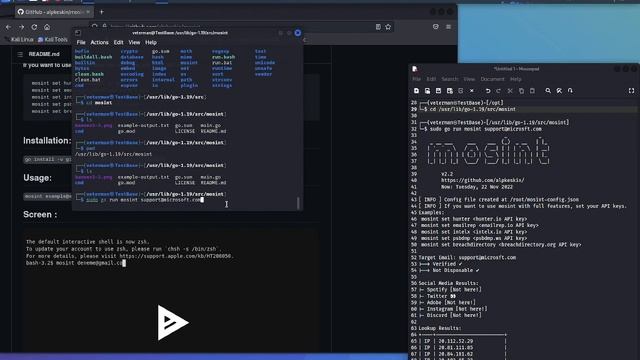Click the Save As icon in Mousepad toolbar
Viewport: 640px width, 360px height.
449,91
